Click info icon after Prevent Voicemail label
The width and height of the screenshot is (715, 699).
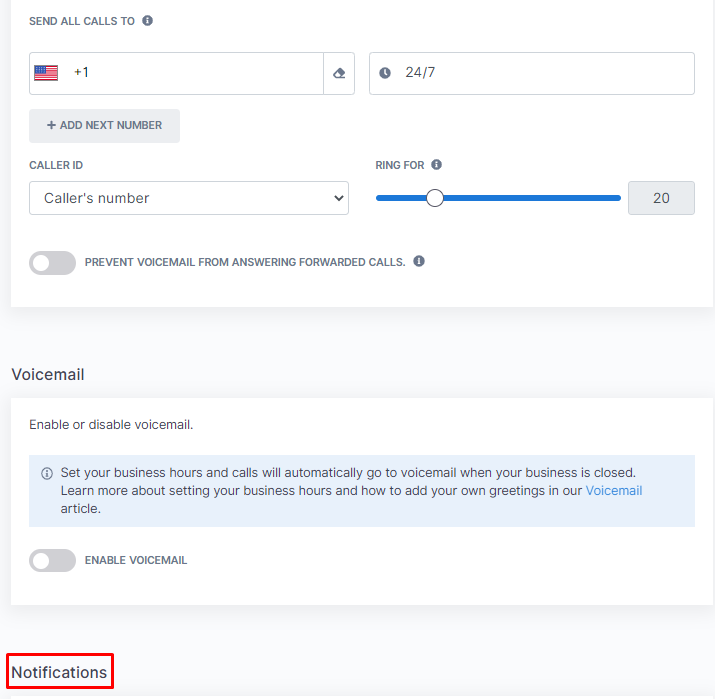pos(419,261)
